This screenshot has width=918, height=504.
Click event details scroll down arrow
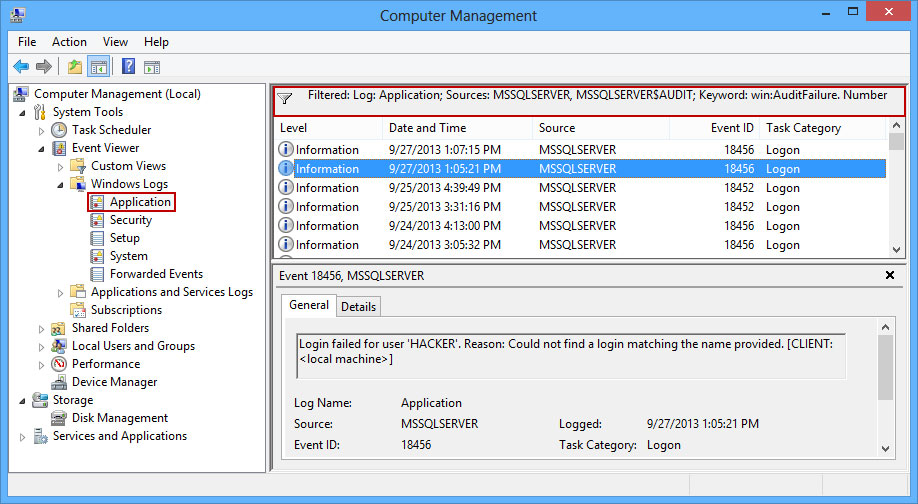885,449
